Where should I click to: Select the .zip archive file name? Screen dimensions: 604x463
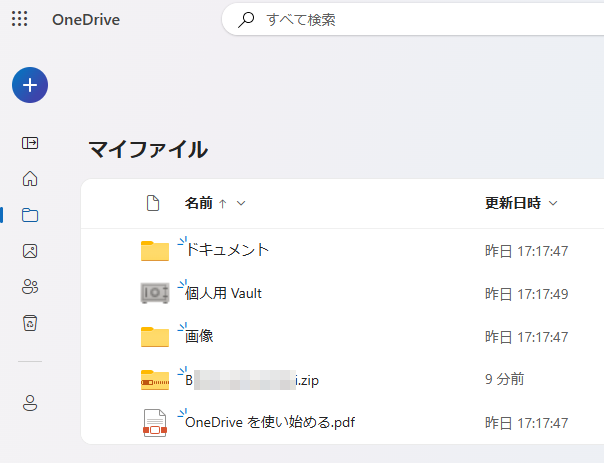pyautogui.click(x=252, y=380)
